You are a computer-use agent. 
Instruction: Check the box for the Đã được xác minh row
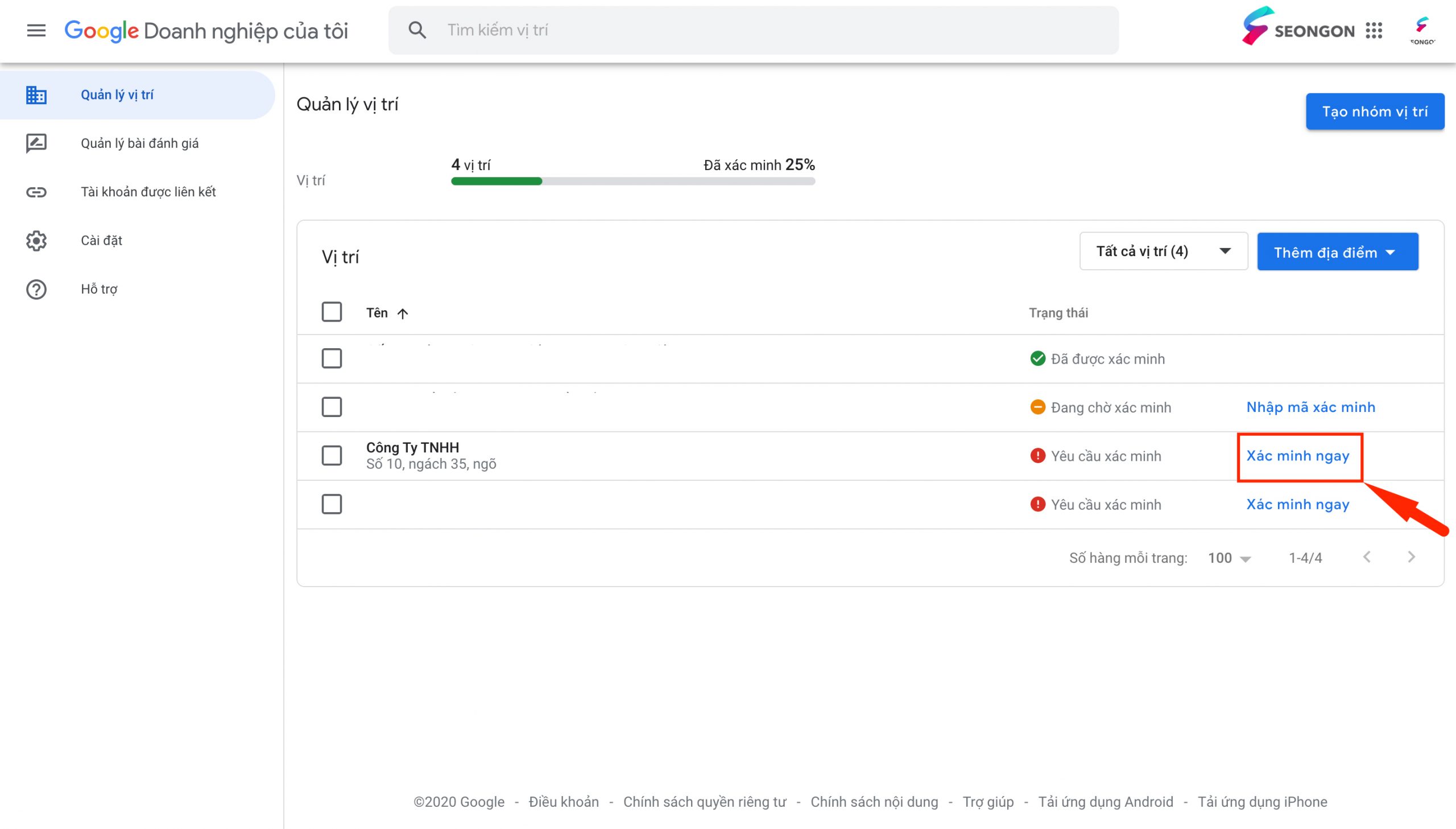[x=332, y=358]
